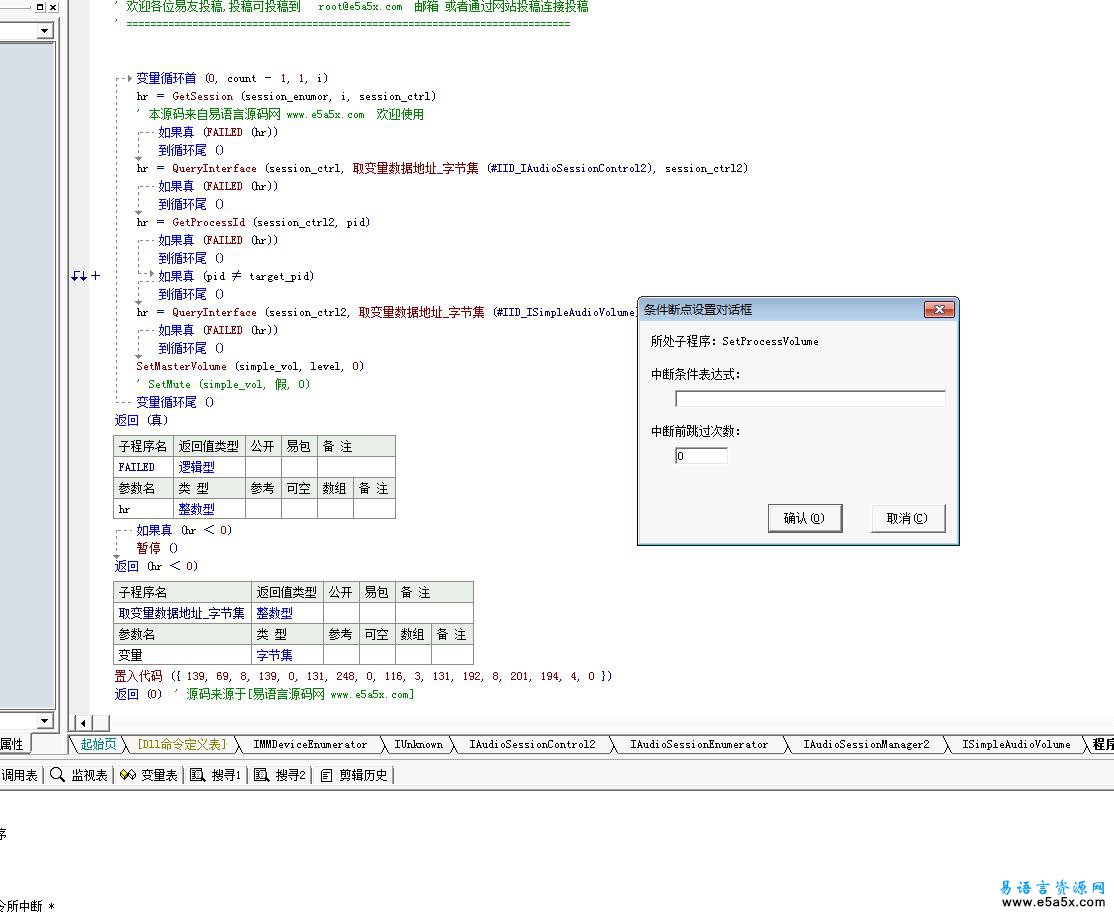Screen dimensions: 1114x915
Task: Click the 返回 (真) line
Action: click(x=141, y=420)
